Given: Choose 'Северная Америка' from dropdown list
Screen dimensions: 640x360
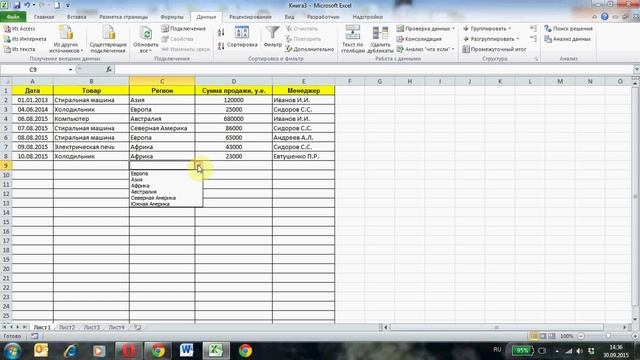Looking at the screenshot, I should [x=153, y=198].
